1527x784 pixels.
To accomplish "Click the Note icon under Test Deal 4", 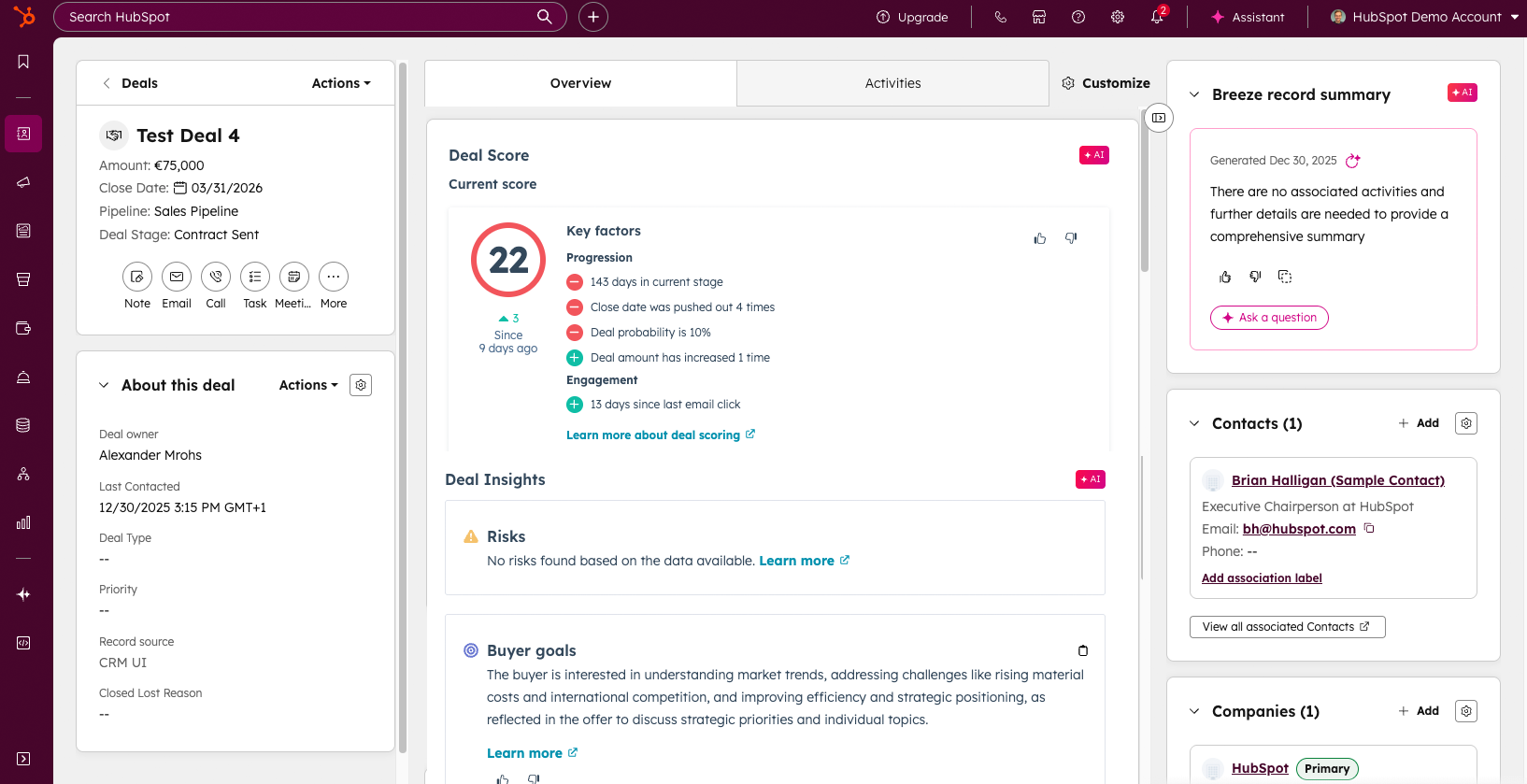I will (x=137, y=277).
